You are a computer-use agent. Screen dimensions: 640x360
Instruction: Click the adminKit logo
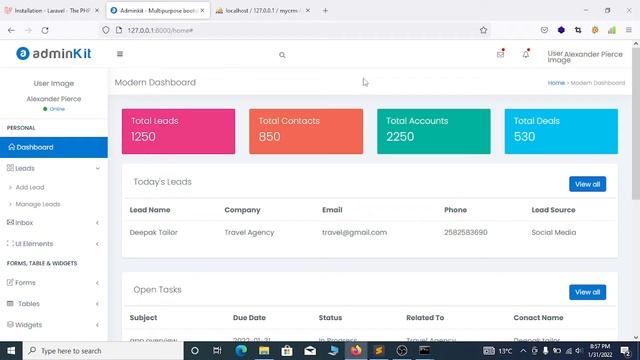(53, 53)
